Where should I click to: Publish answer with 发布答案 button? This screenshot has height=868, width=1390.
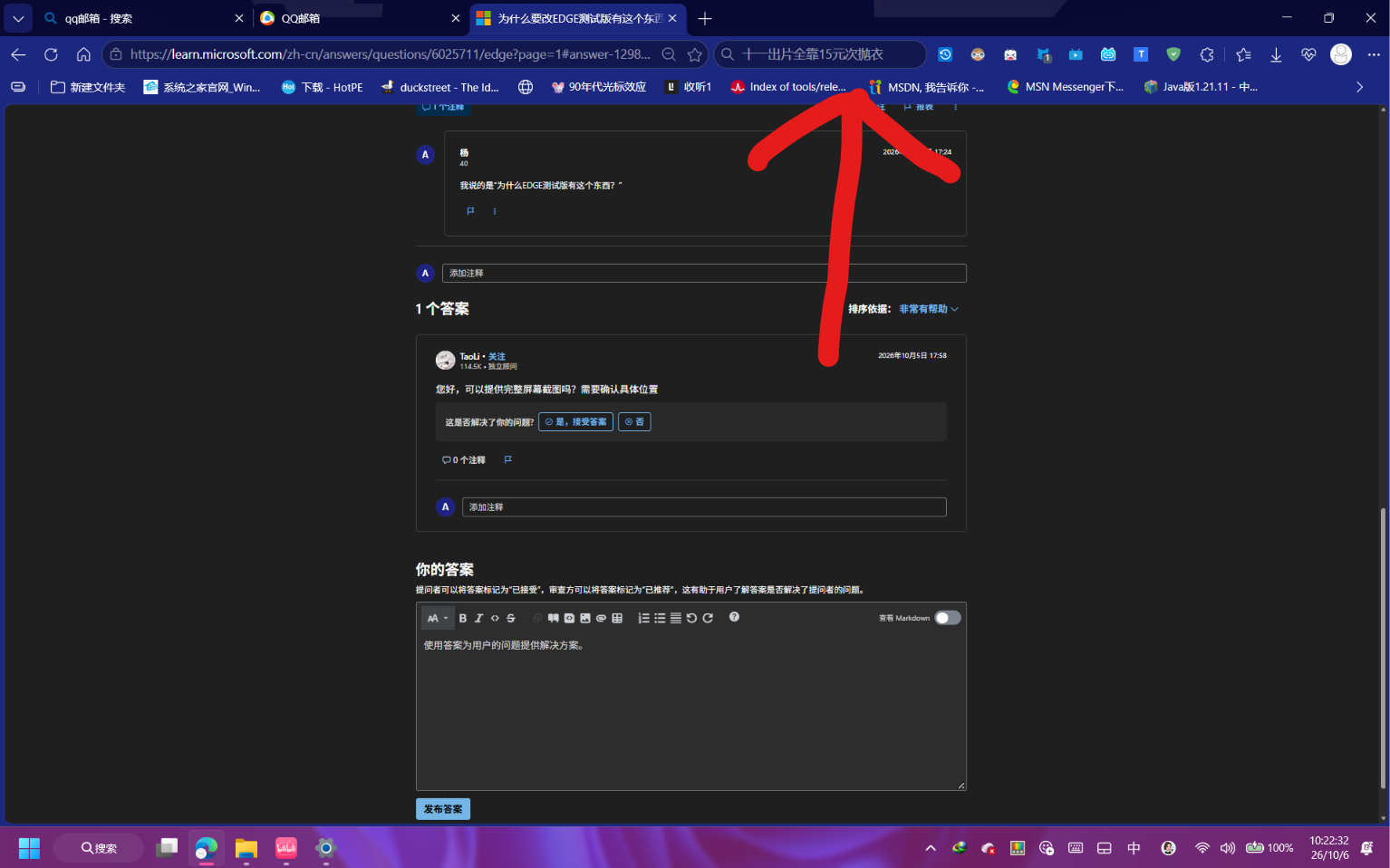click(443, 809)
